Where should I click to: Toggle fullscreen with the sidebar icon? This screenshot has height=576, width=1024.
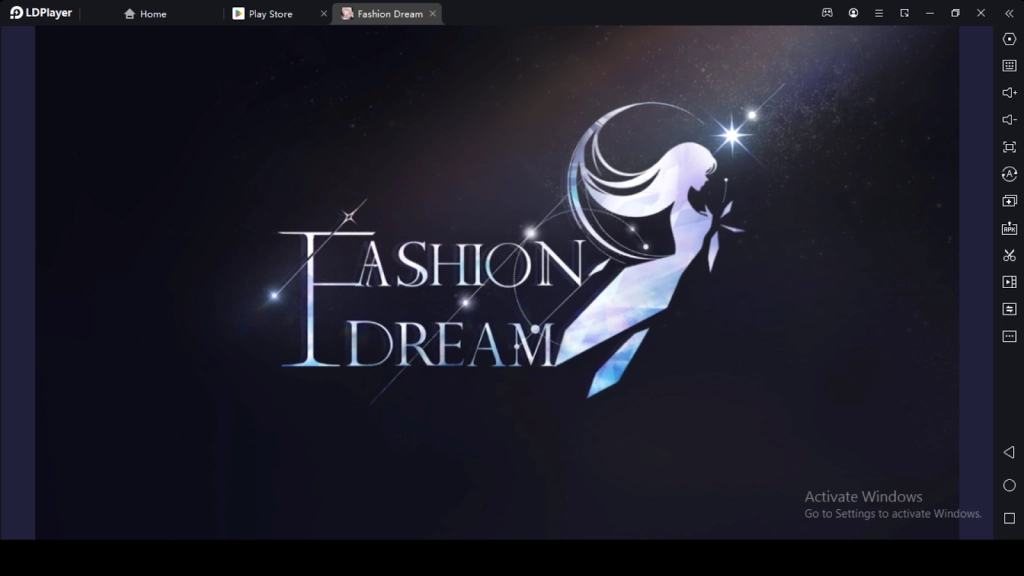[1009, 147]
